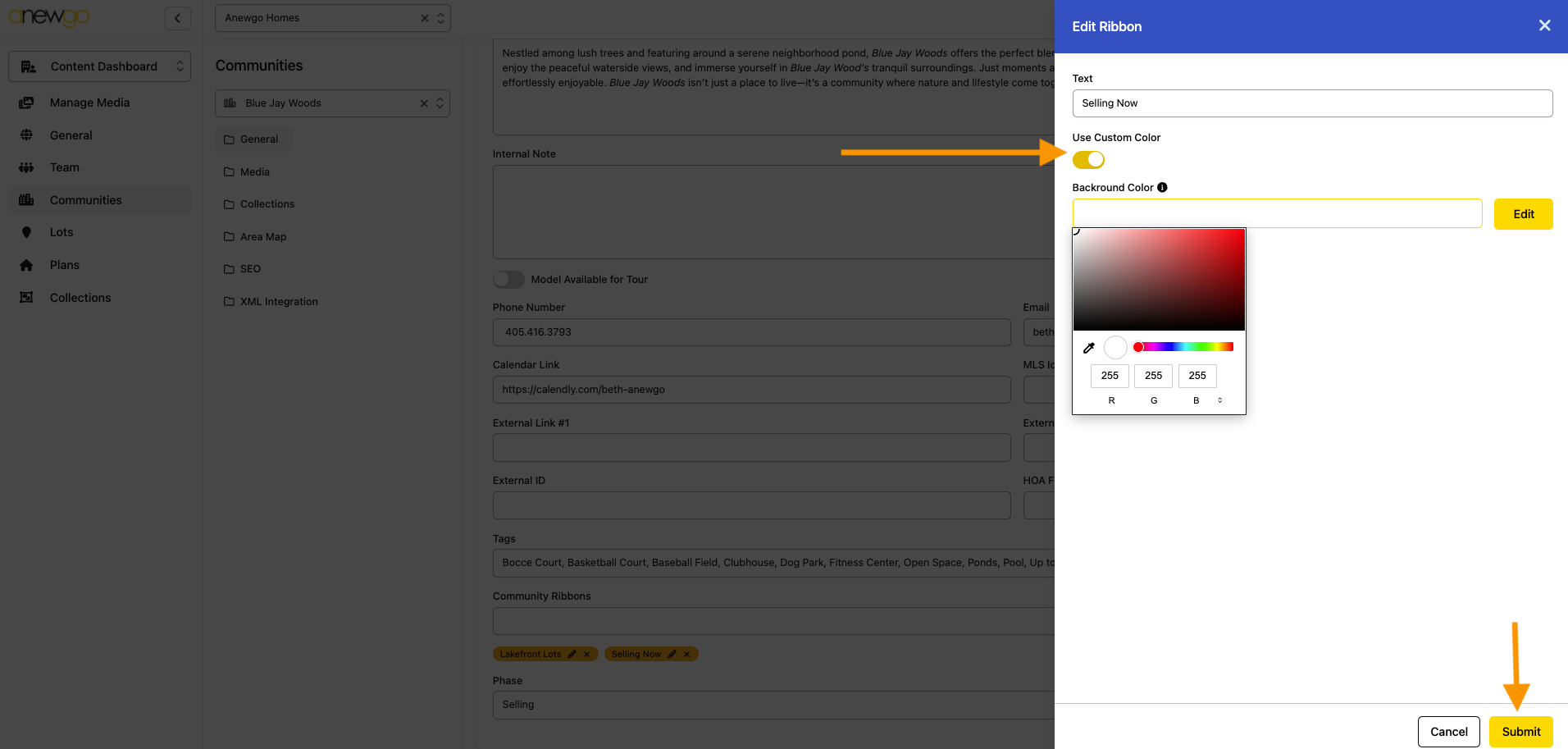This screenshot has height=749, width=1568.
Task: Edit the Lakefront Lots ribbon pencil icon
Action: tap(572, 655)
